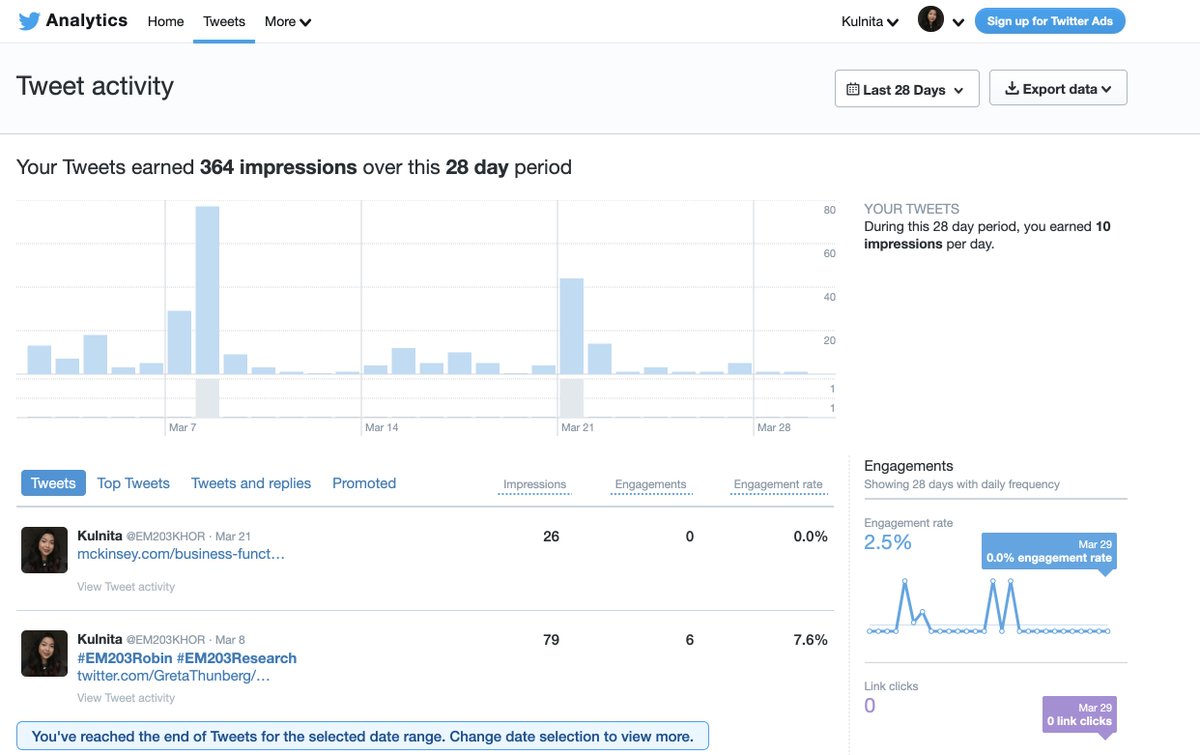View Tweet activity for Mar 21 tweet

coord(126,587)
